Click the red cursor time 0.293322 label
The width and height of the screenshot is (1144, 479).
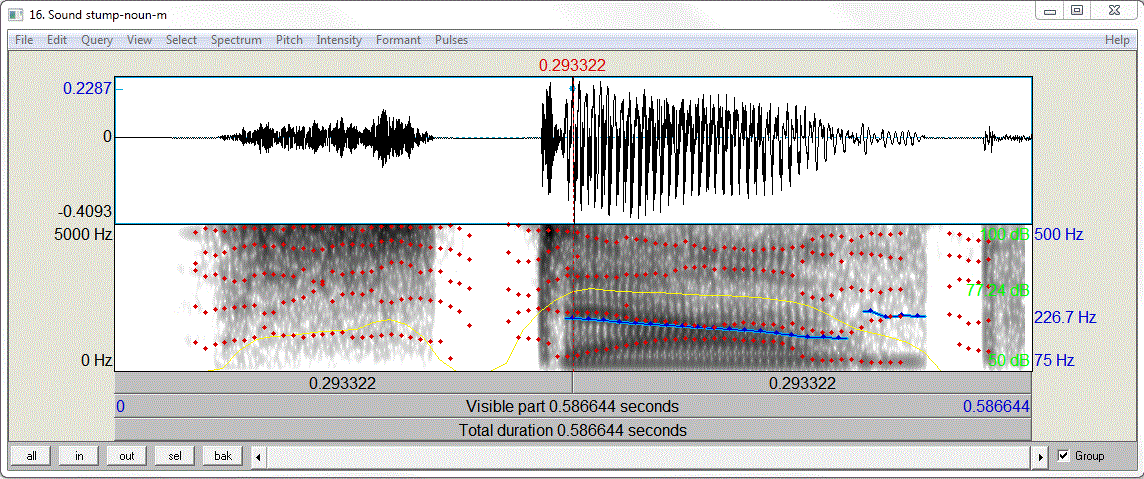point(572,66)
